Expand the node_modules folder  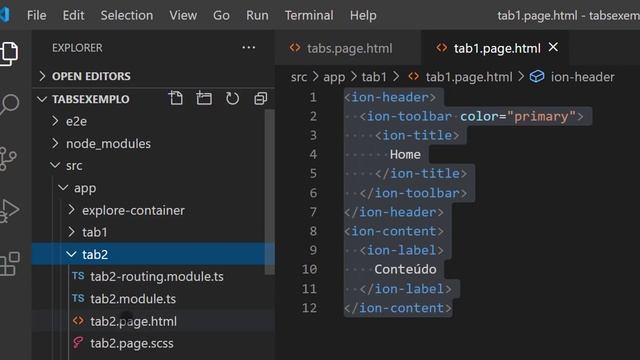55,143
